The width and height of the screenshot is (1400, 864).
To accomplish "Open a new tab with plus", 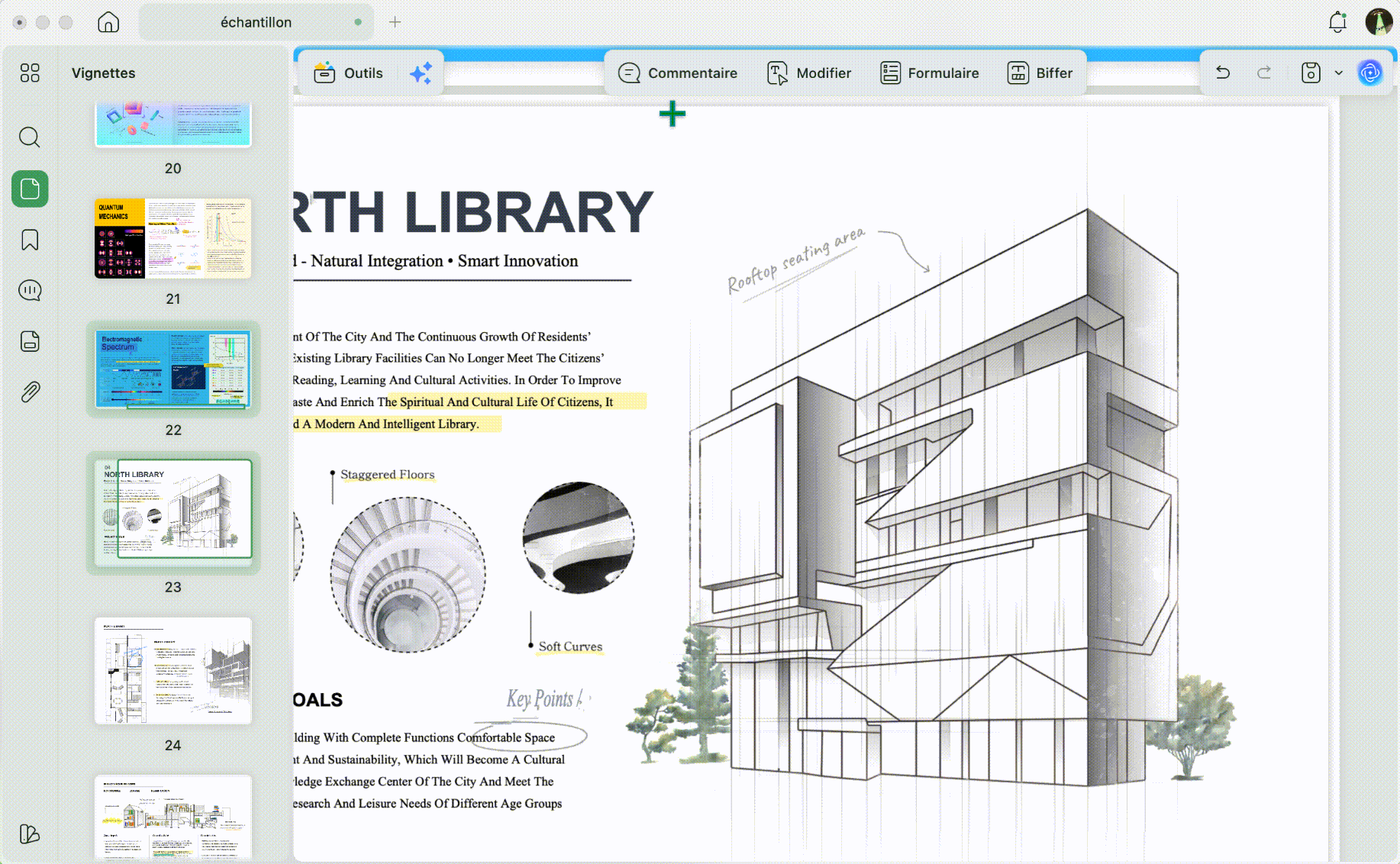I will point(395,22).
